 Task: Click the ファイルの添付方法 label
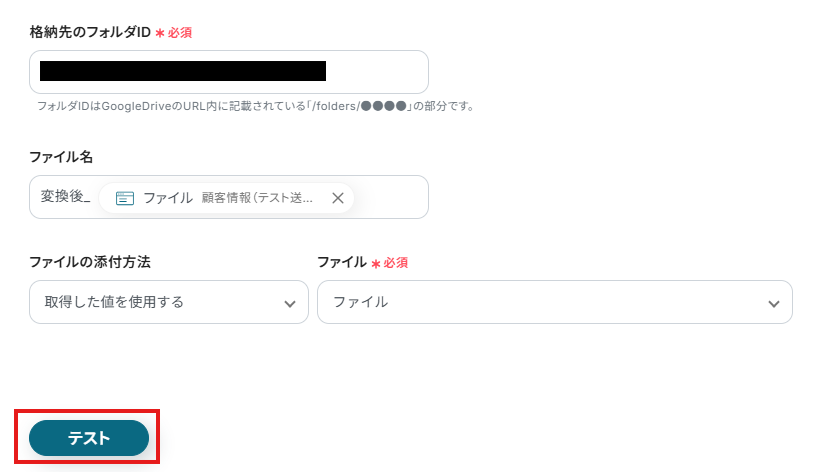[x=97, y=262]
